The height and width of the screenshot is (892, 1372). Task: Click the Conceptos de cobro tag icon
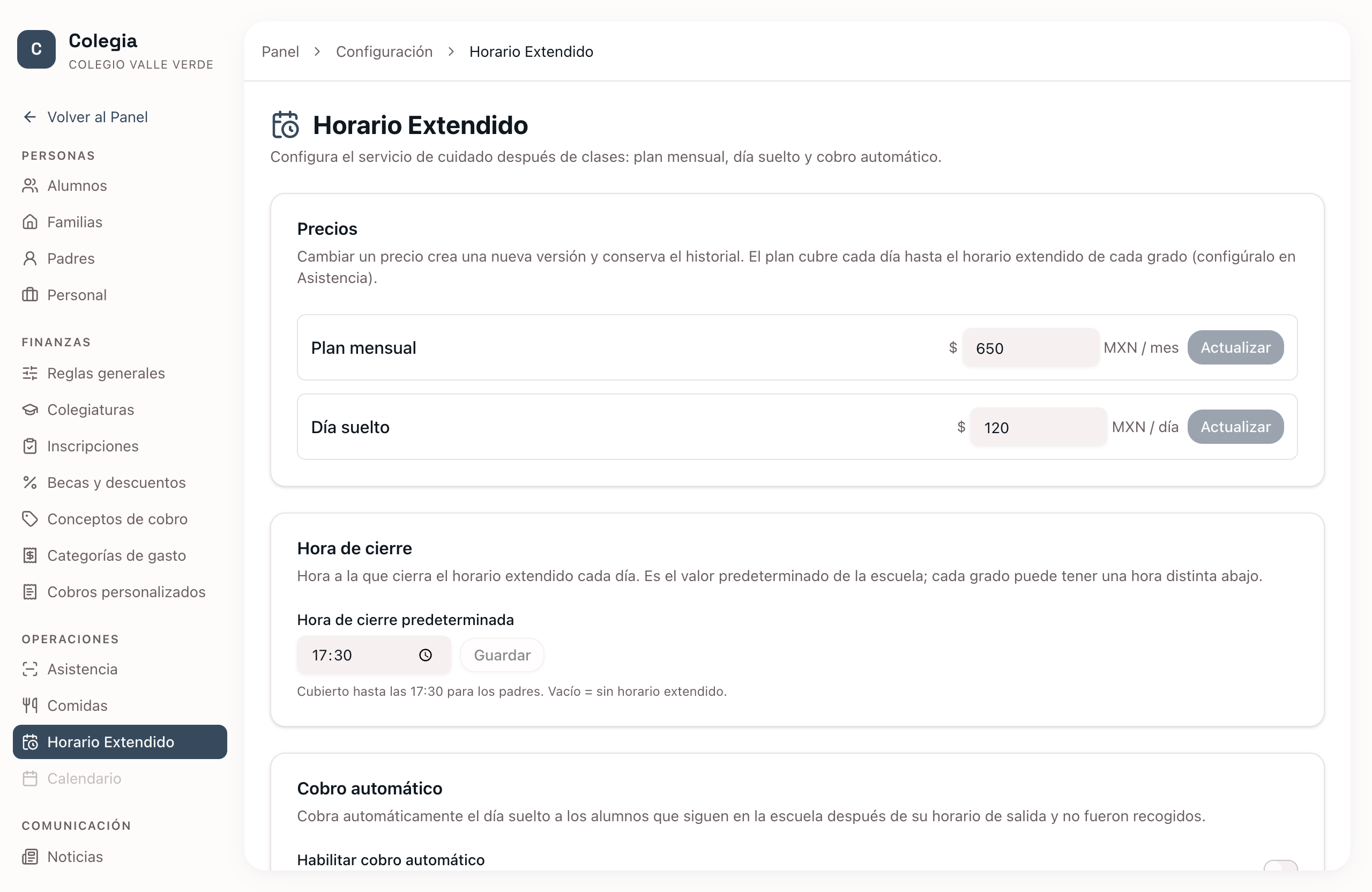30,519
